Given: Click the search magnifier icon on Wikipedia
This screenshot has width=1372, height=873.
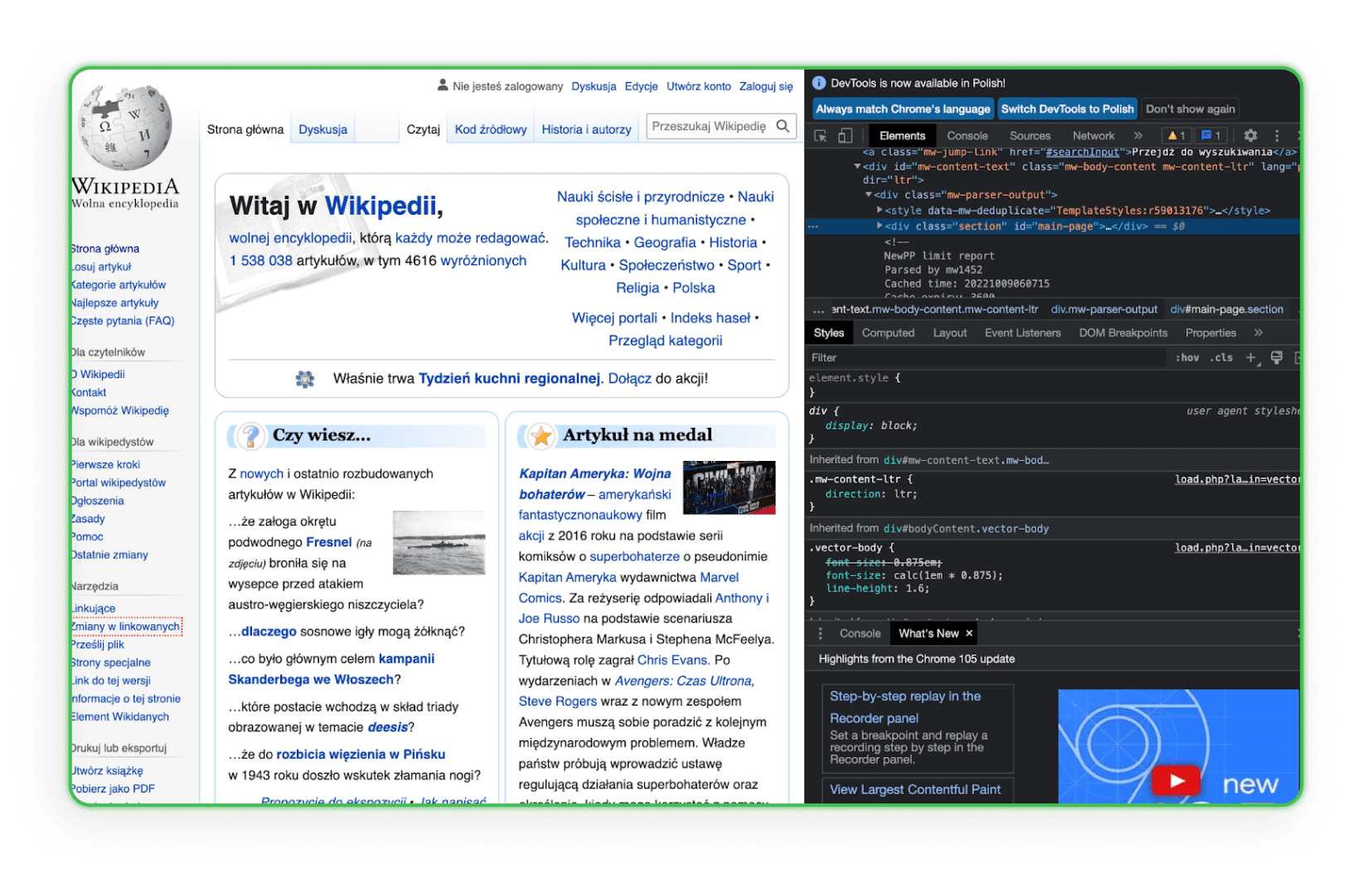Looking at the screenshot, I should [x=783, y=126].
